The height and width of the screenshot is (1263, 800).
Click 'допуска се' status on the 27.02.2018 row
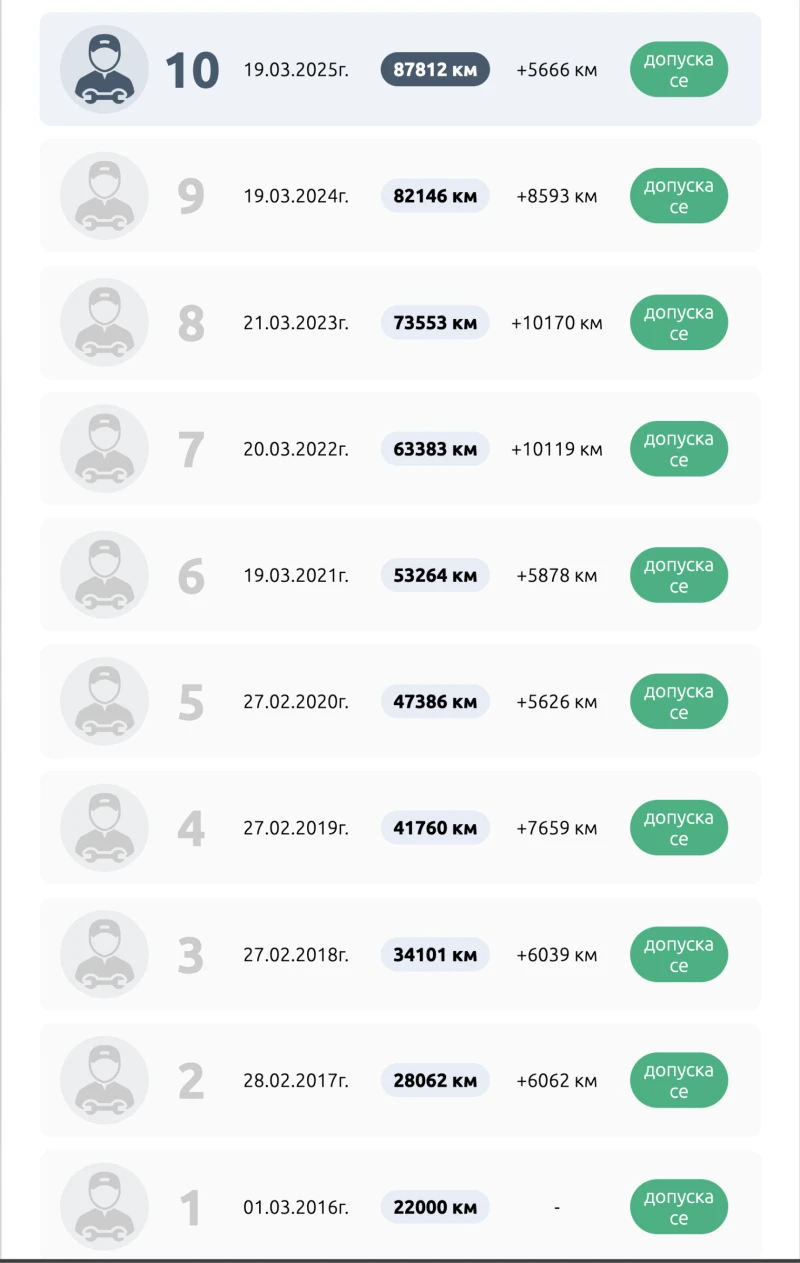click(x=678, y=955)
